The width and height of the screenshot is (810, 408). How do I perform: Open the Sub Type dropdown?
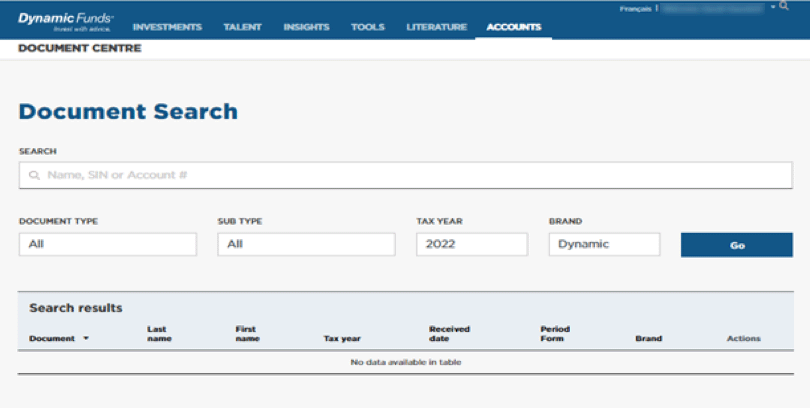click(x=306, y=244)
